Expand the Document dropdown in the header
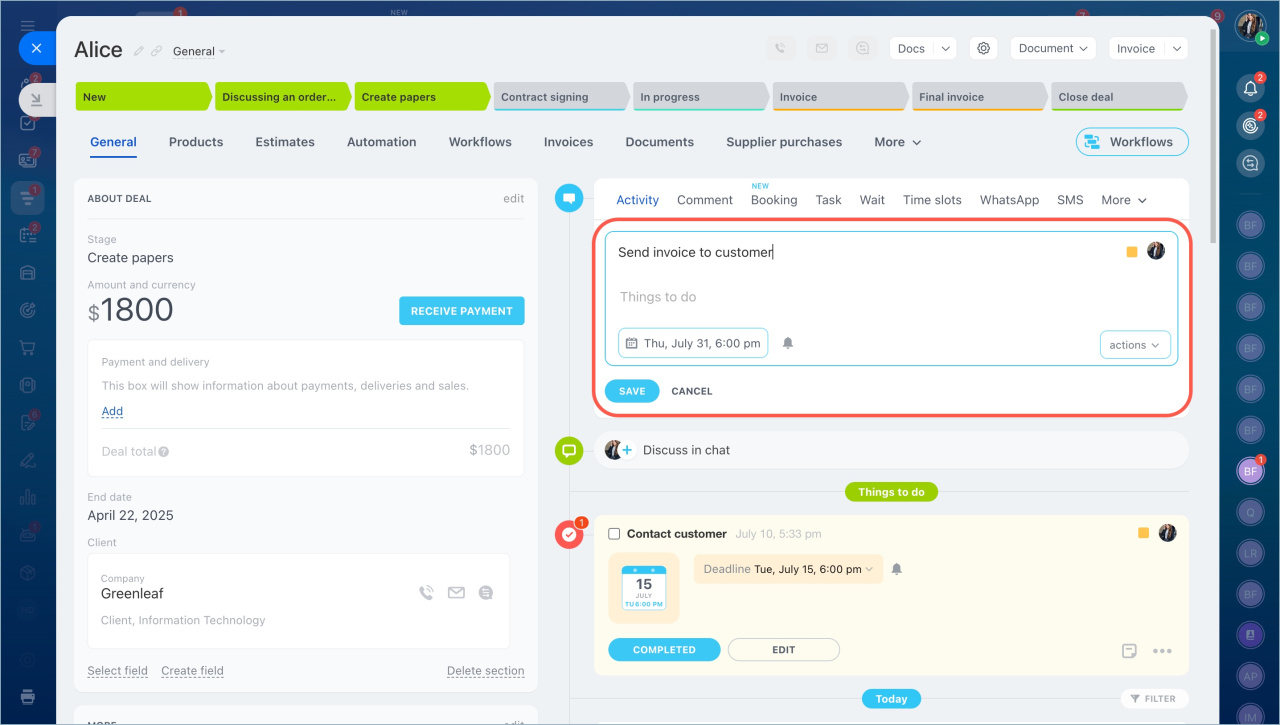The height and width of the screenshot is (725, 1280). click(1052, 48)
